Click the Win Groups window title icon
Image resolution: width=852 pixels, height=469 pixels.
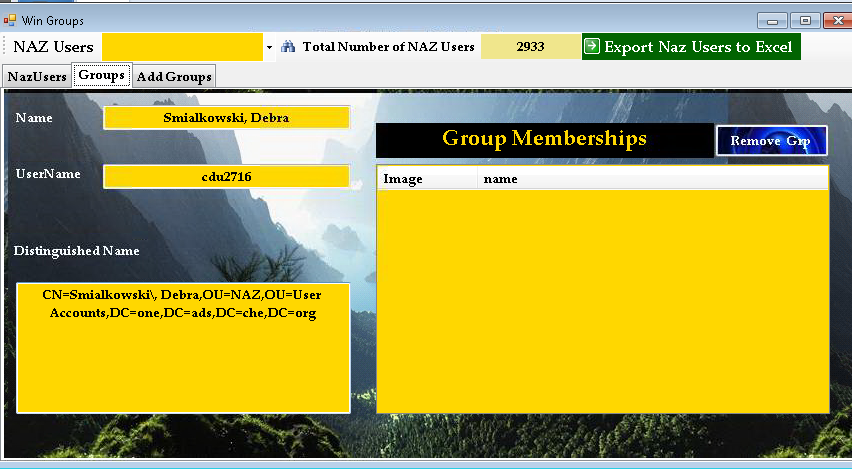click(10, 21)
